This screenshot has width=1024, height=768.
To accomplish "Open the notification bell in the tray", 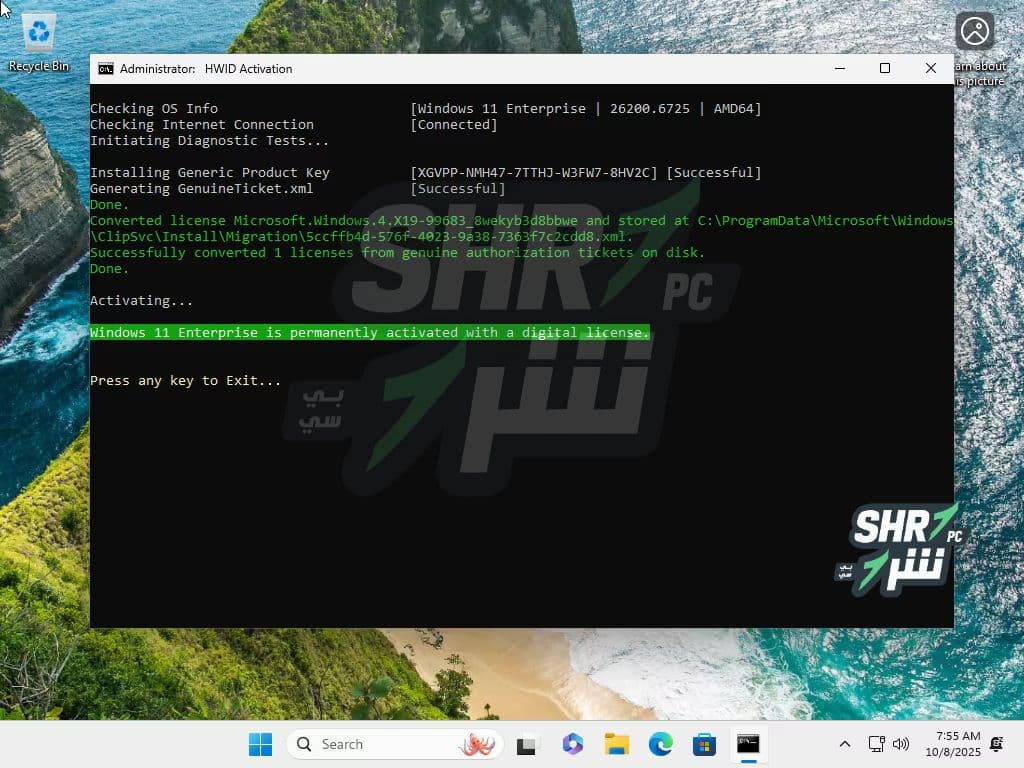I will 996,744.
